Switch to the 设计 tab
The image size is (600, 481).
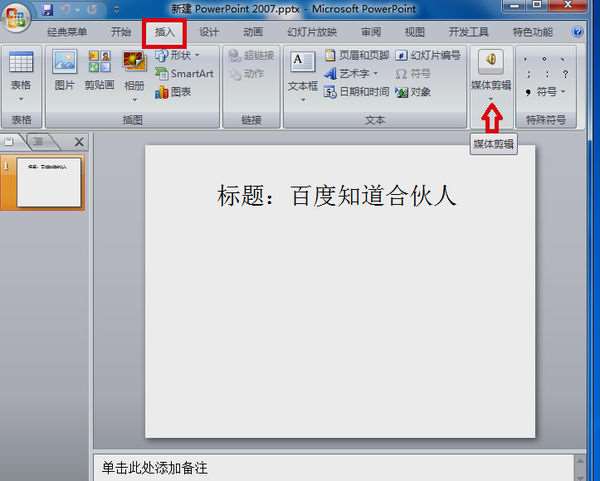click(209, 32)
